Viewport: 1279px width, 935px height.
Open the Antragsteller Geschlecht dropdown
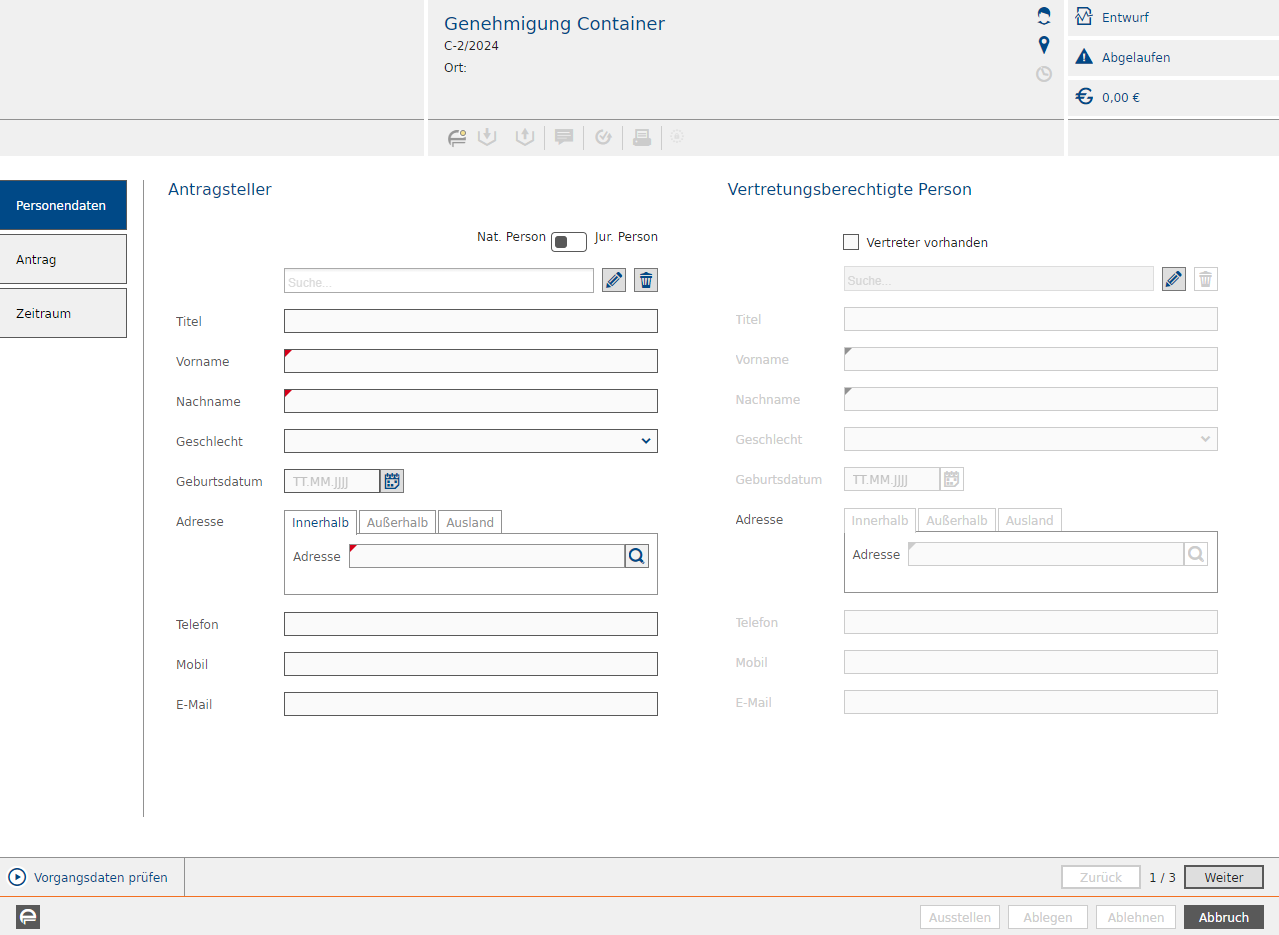[x=470, y=441]
